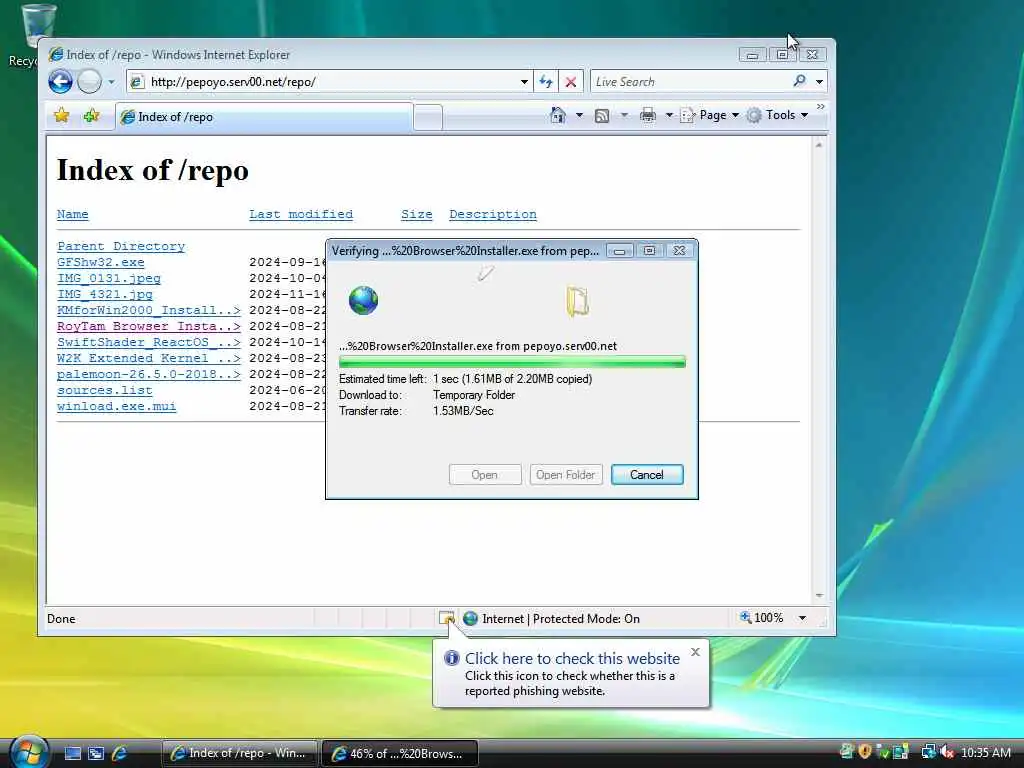This screenshot has width=1024, height=768.
Task: Click the Live Search box
Action: [x=689, y=82]
